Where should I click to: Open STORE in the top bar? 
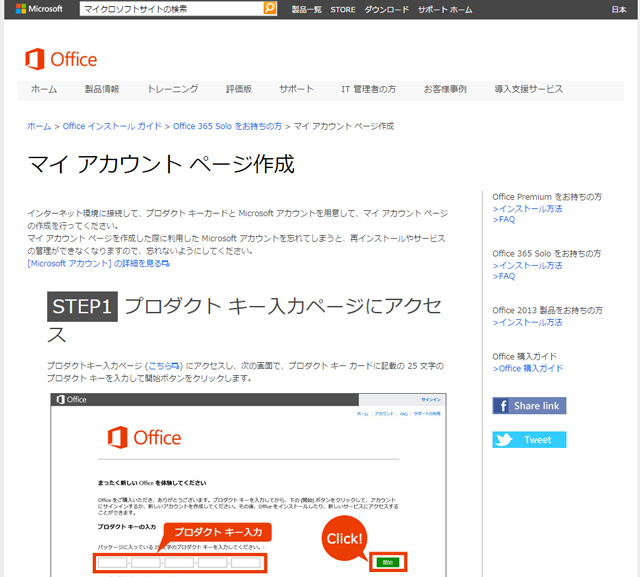(x=342, y=9)
